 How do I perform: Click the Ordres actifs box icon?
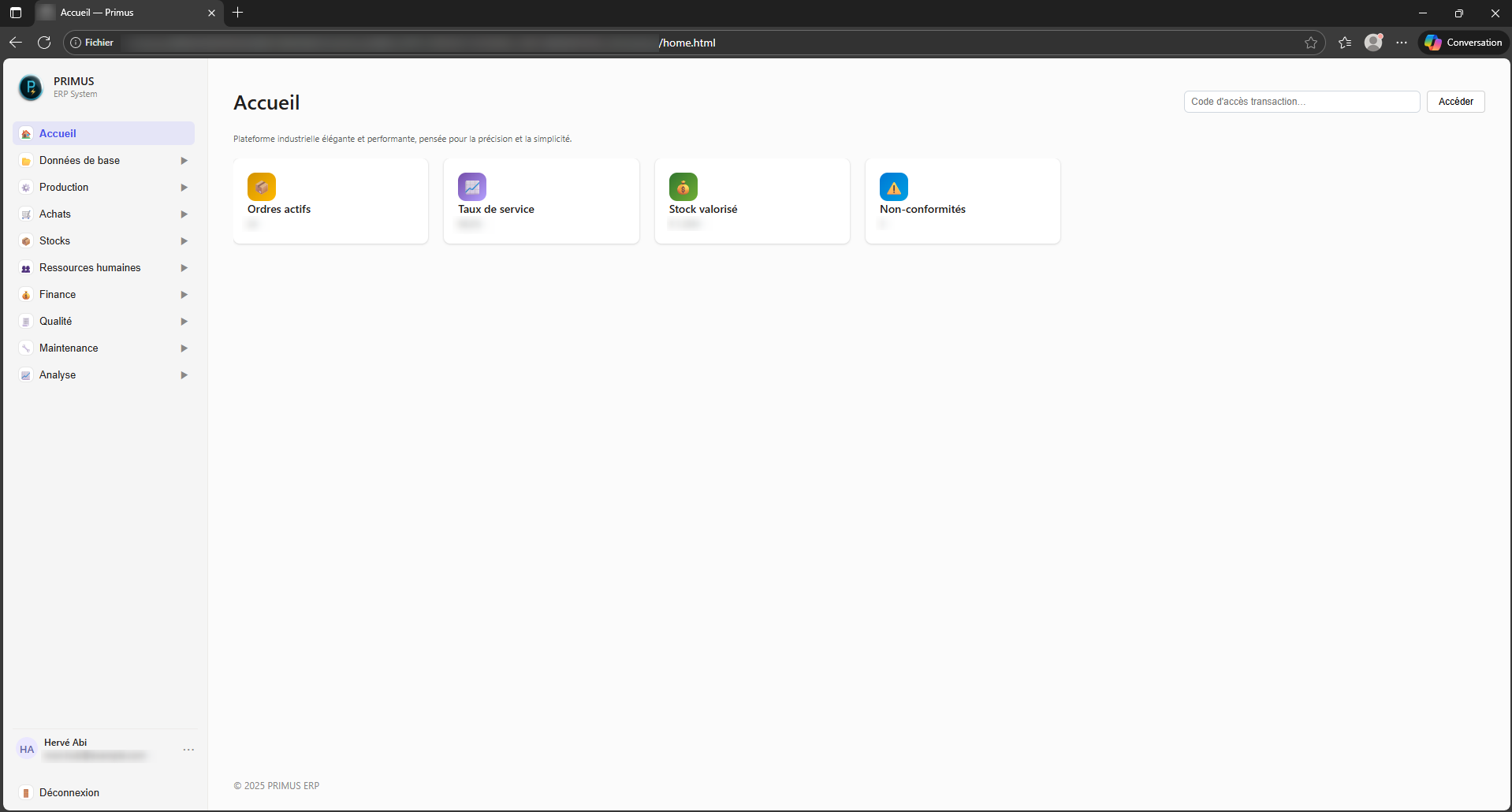click(262, 187)
